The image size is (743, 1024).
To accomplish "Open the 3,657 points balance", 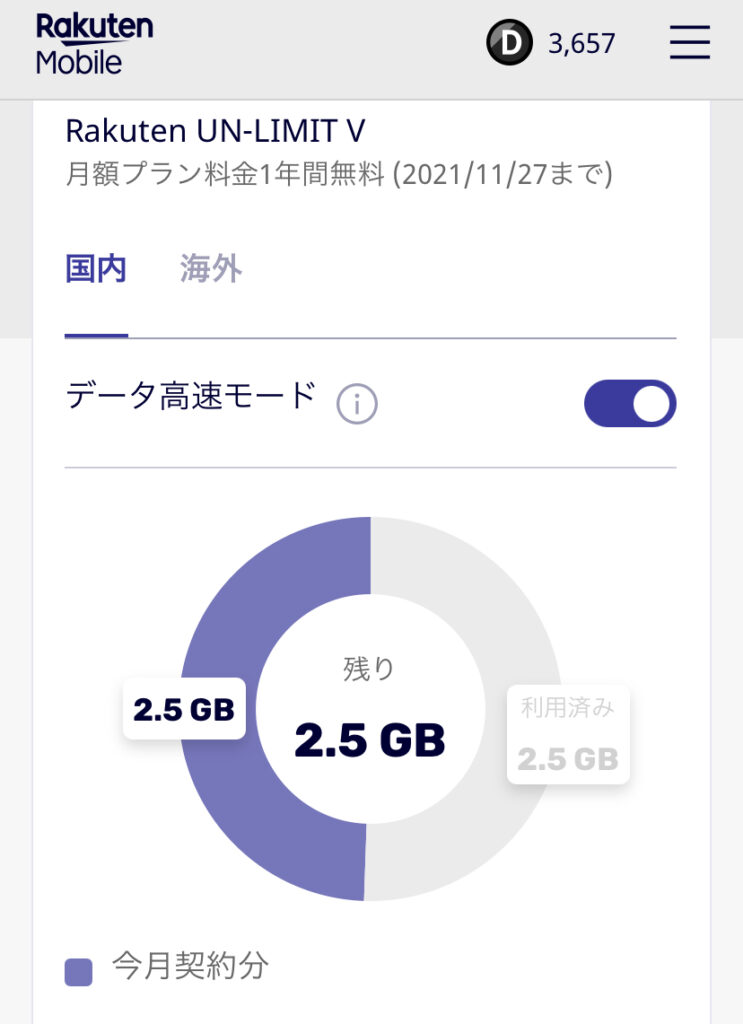I will (581, 44).
